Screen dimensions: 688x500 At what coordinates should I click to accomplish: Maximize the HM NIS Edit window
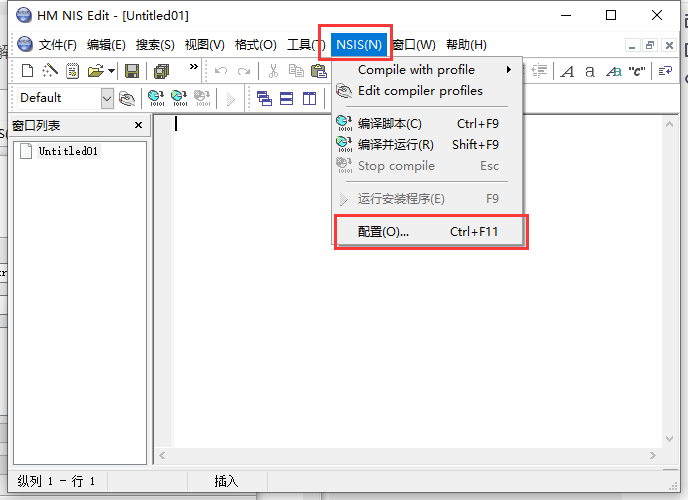click(611, 15)
